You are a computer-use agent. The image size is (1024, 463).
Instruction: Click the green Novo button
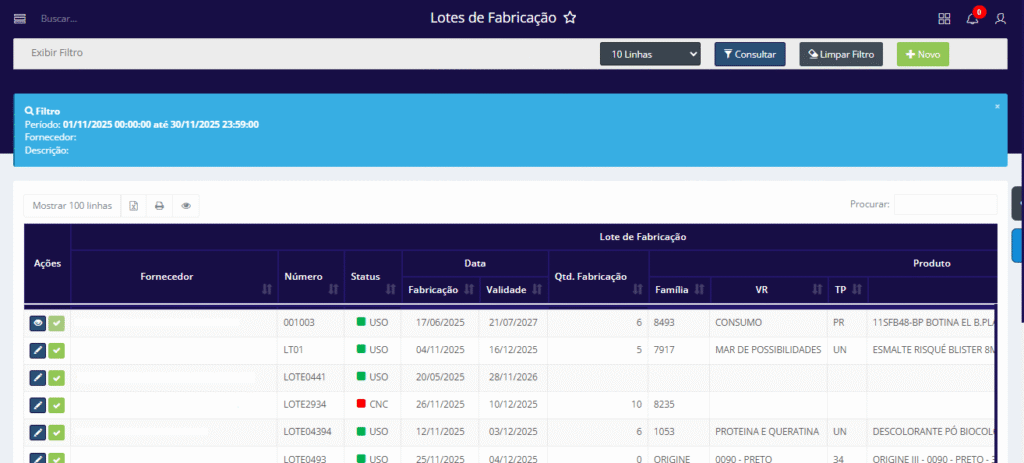coord(922,54)
